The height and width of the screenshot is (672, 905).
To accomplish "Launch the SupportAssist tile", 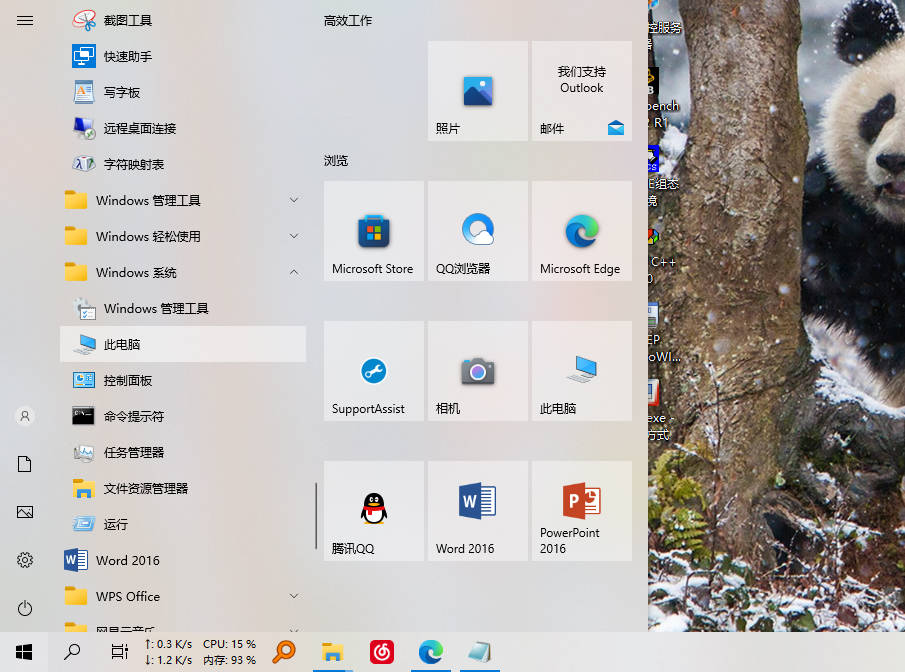I will coord(373,370).
